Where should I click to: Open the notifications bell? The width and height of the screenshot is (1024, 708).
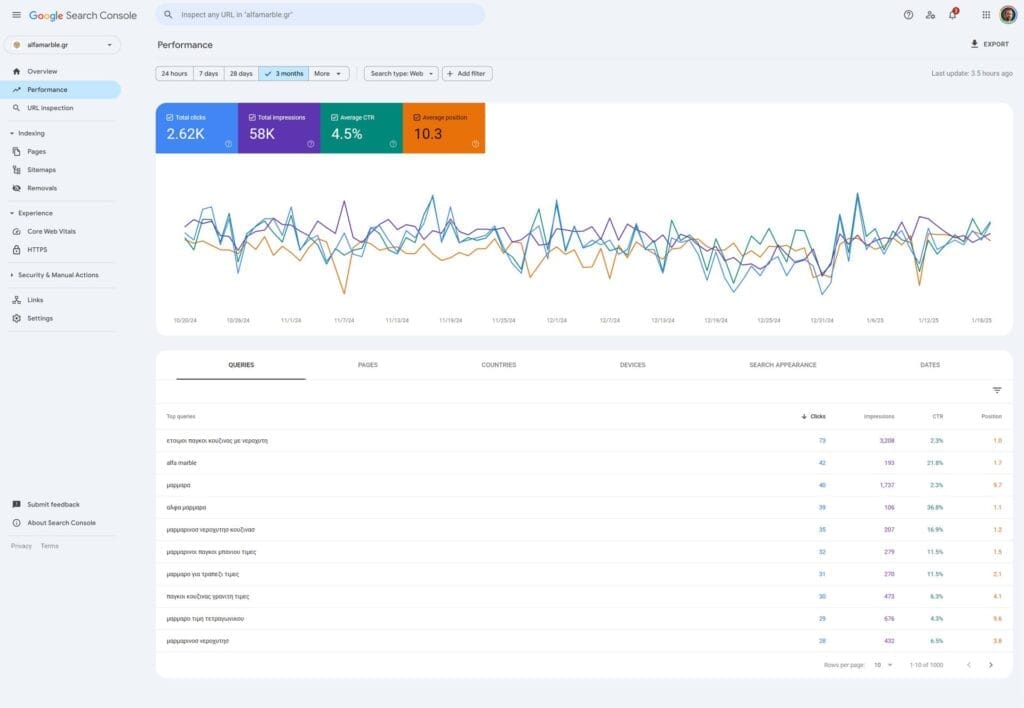tap(953, 15)
